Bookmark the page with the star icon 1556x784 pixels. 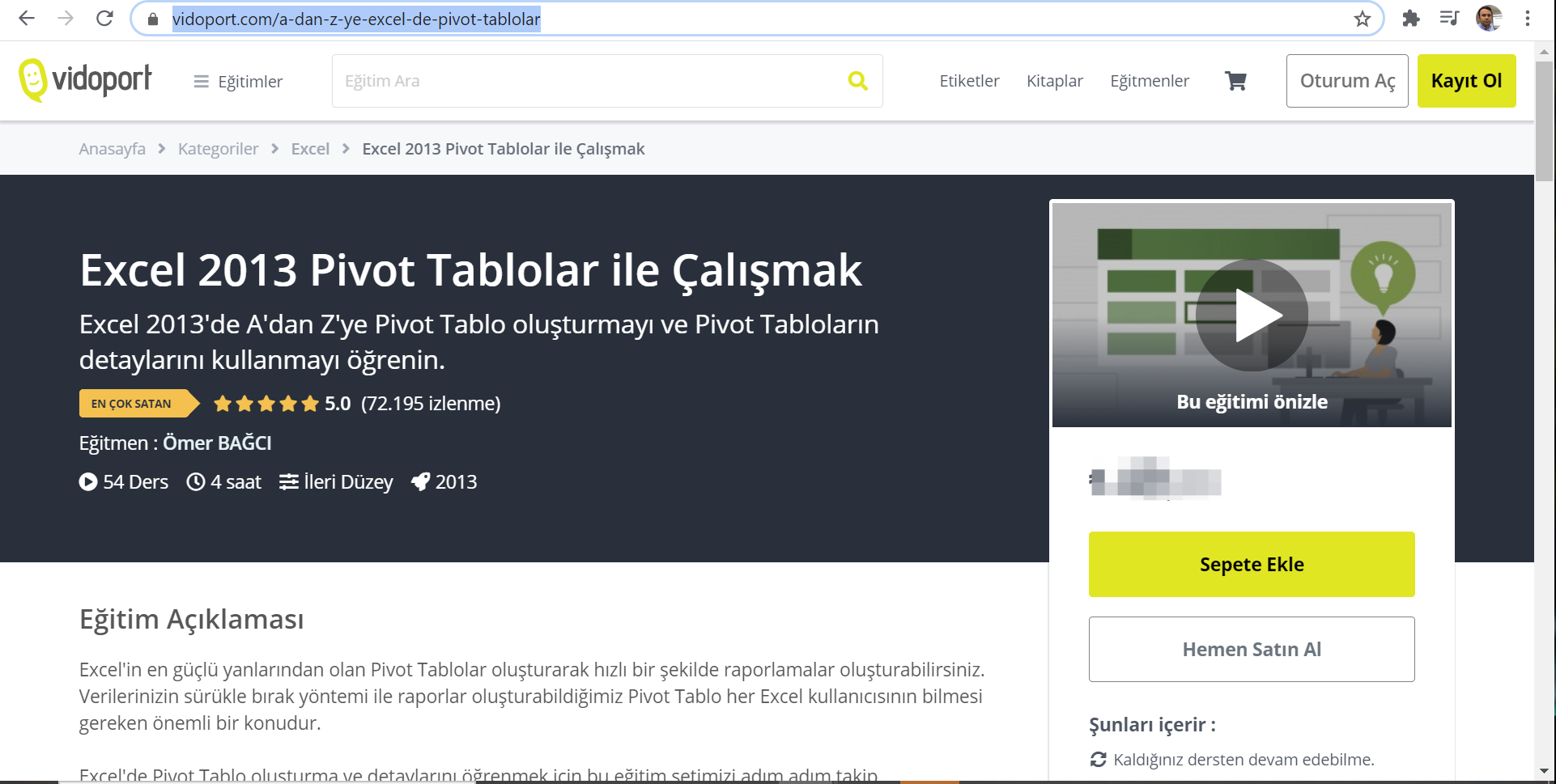(1363, 17)
